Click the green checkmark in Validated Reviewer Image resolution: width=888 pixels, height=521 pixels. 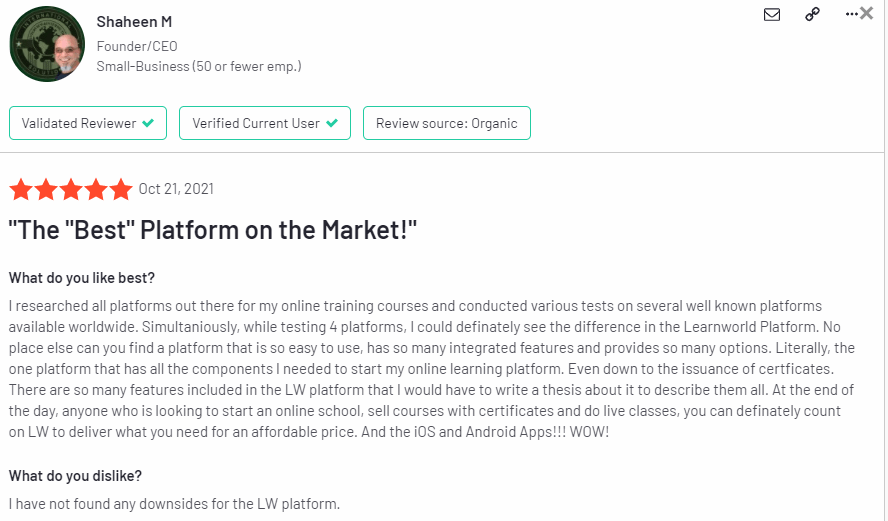coord(148,123)
